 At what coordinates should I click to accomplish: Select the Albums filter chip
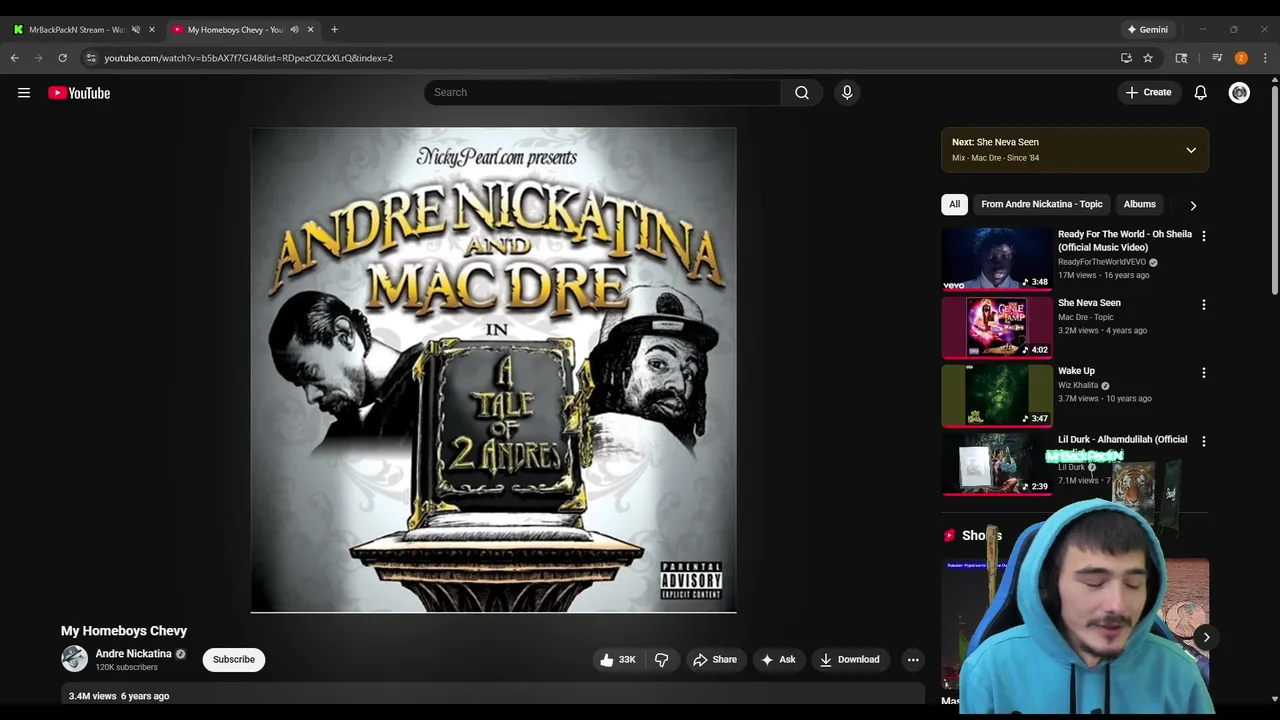pos(1139,204)
